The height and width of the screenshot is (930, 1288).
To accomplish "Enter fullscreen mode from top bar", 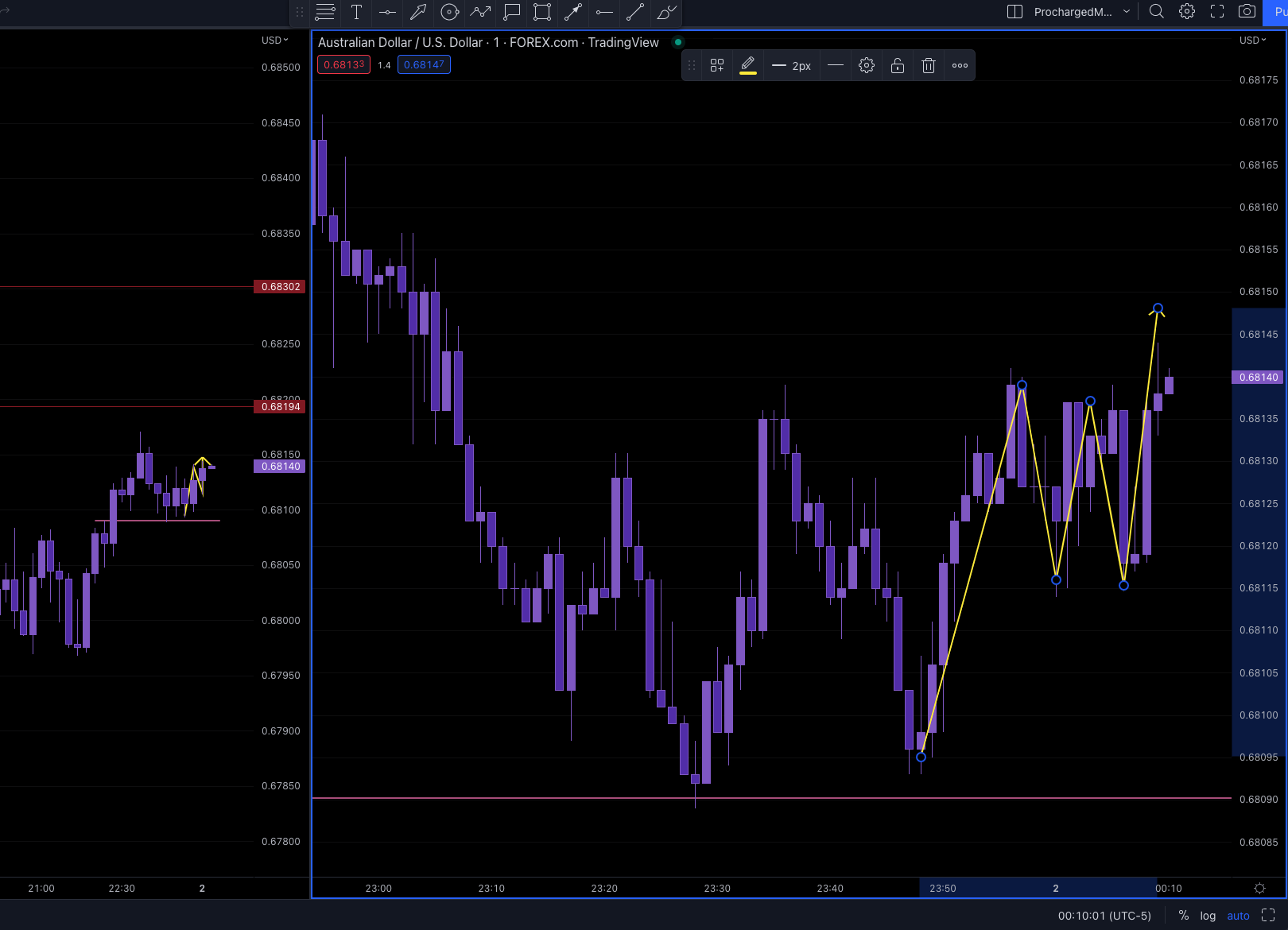I will (1217, 11).
